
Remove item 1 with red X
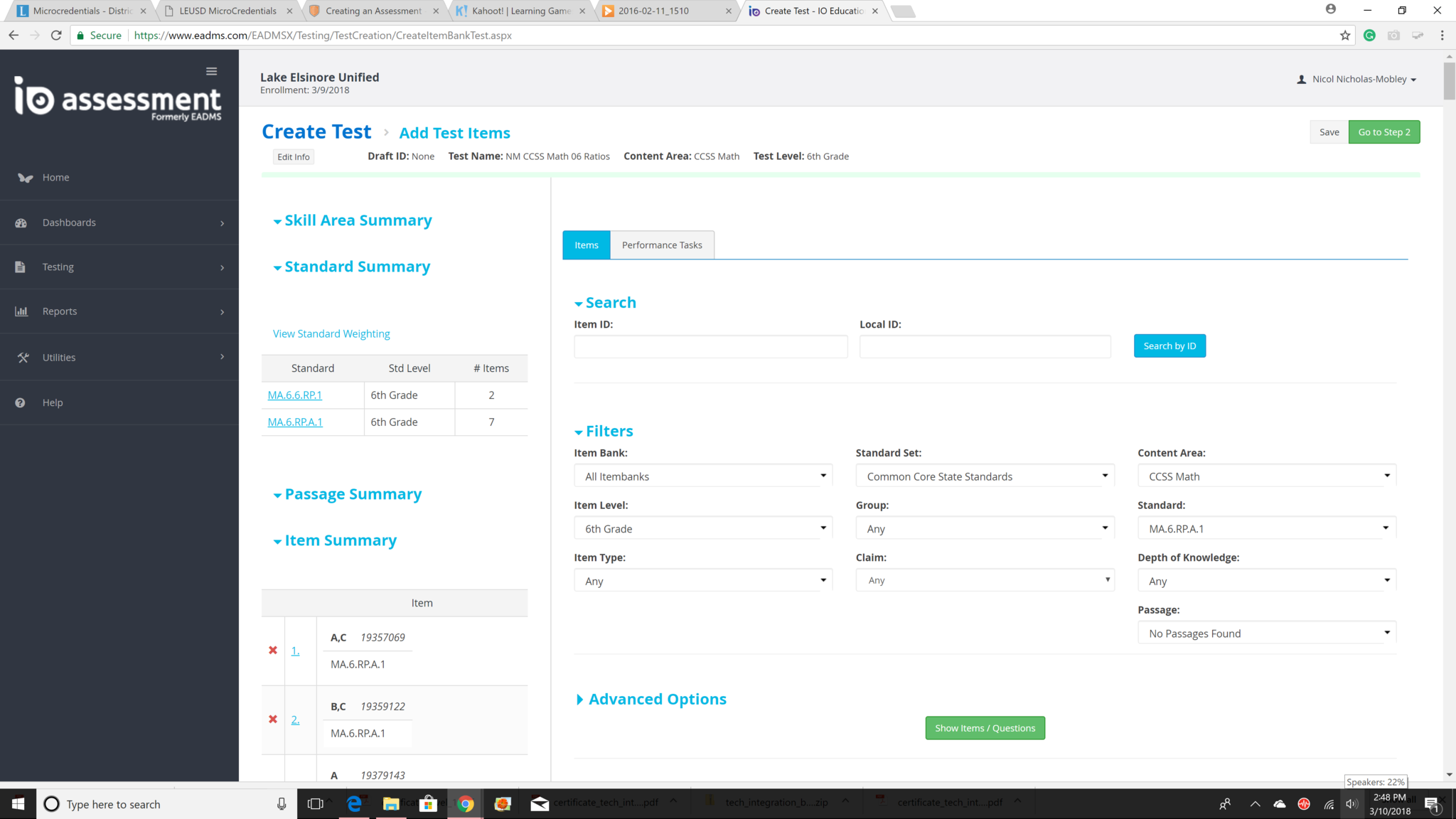(273, 651)
